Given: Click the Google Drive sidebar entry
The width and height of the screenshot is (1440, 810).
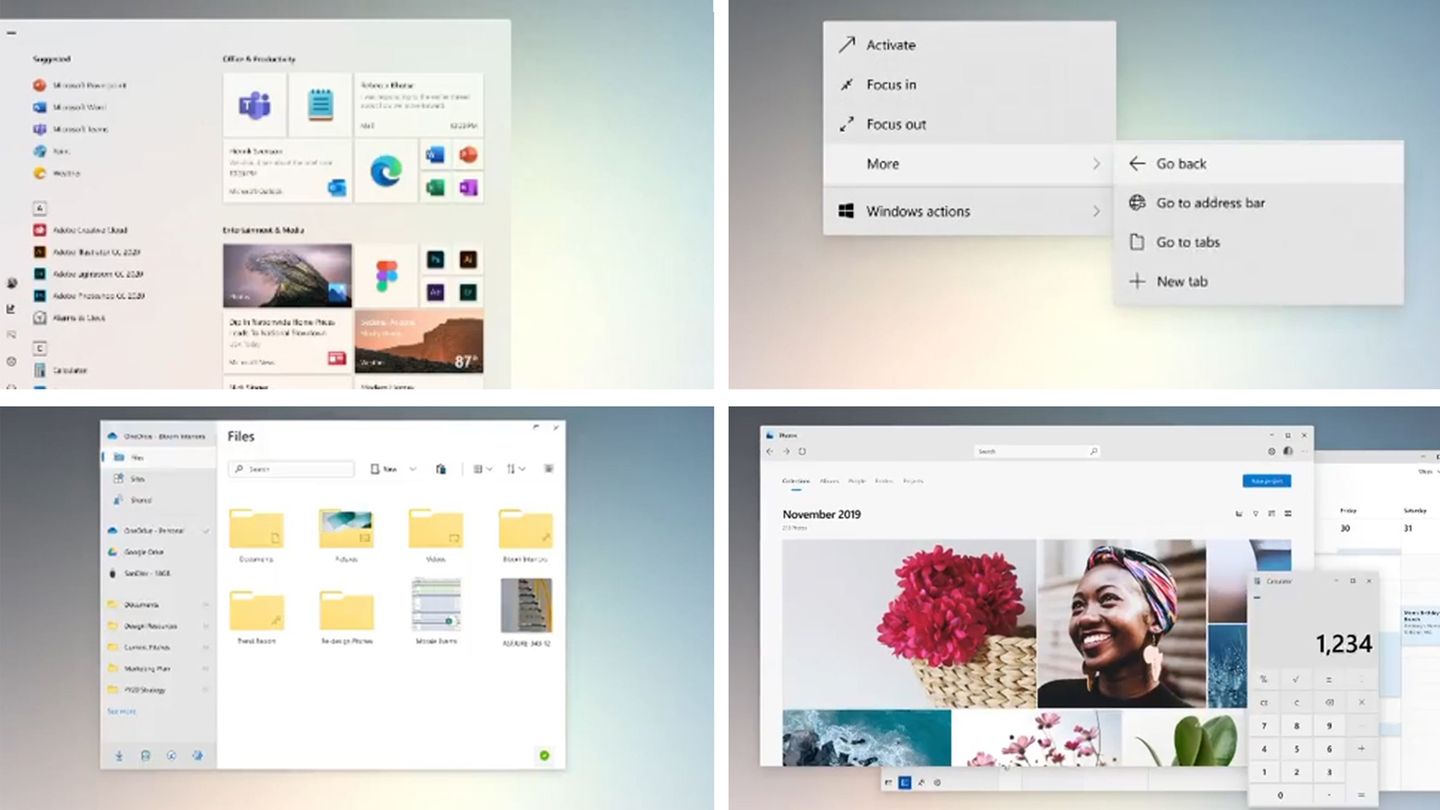Looking at the screenshot, I should [x=144, y=552].
